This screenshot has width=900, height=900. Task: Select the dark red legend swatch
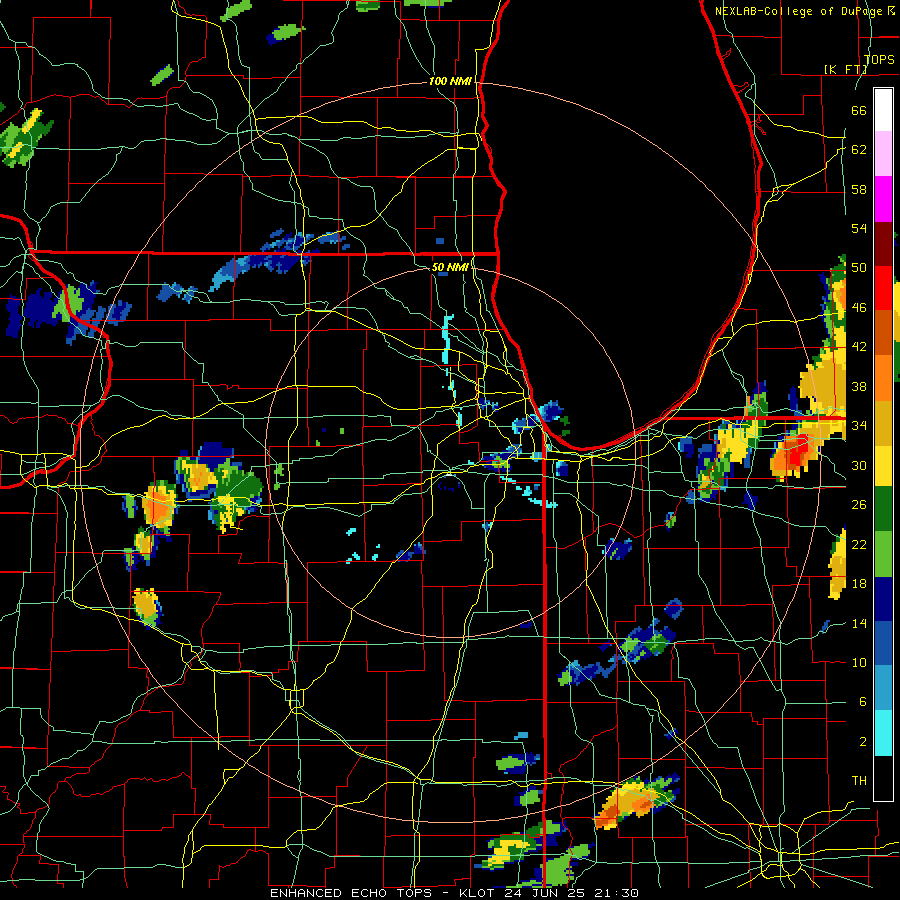(x=883, y=243)
